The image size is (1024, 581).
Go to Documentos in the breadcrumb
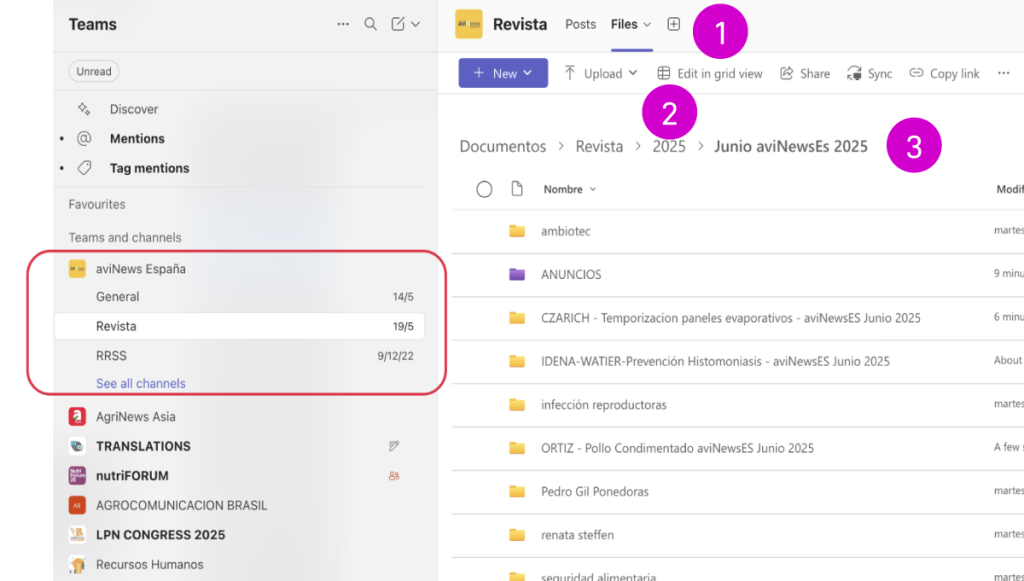point(502,147)
